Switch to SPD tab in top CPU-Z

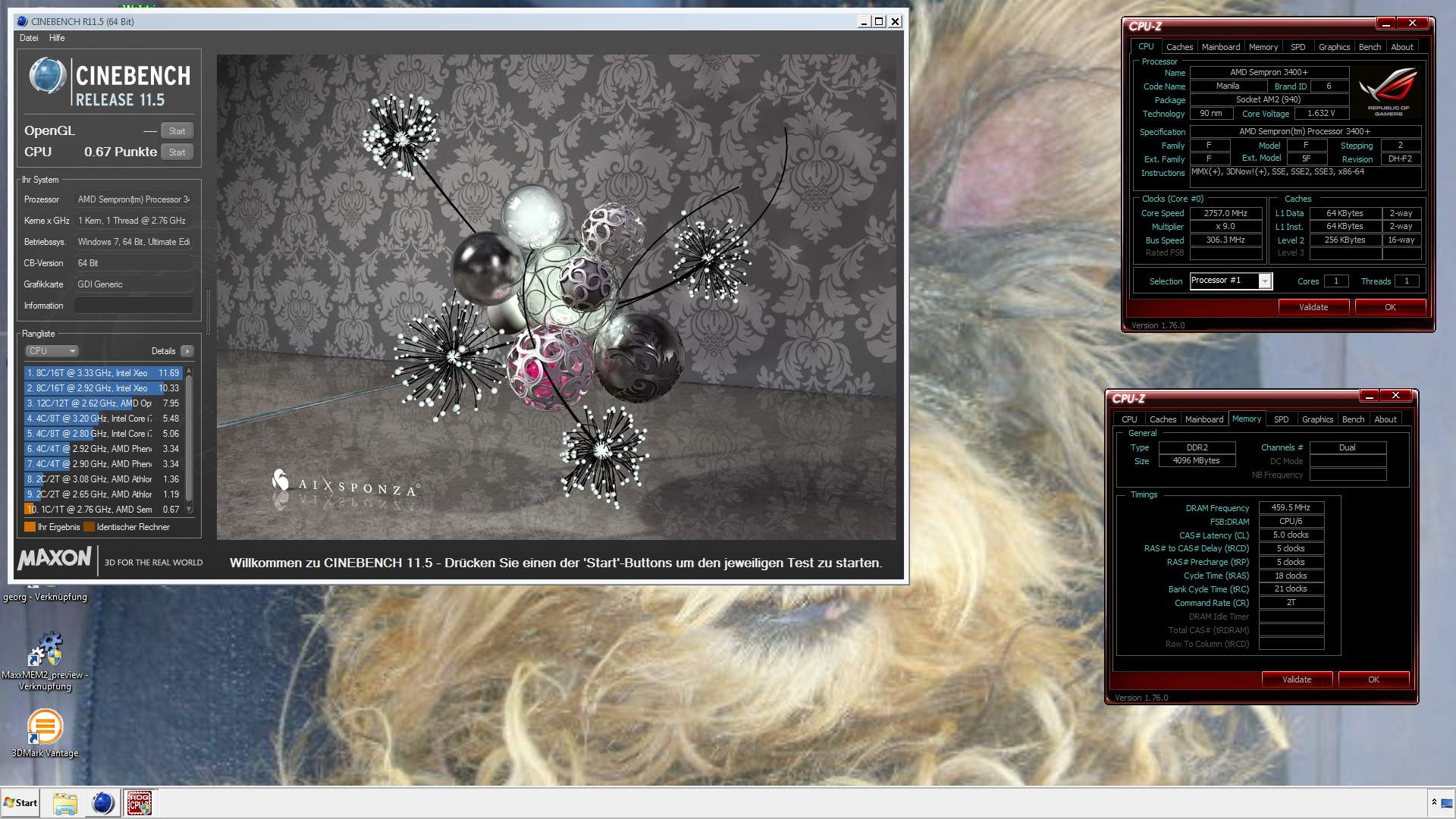pyautogui.click(x=1298, y=47)
